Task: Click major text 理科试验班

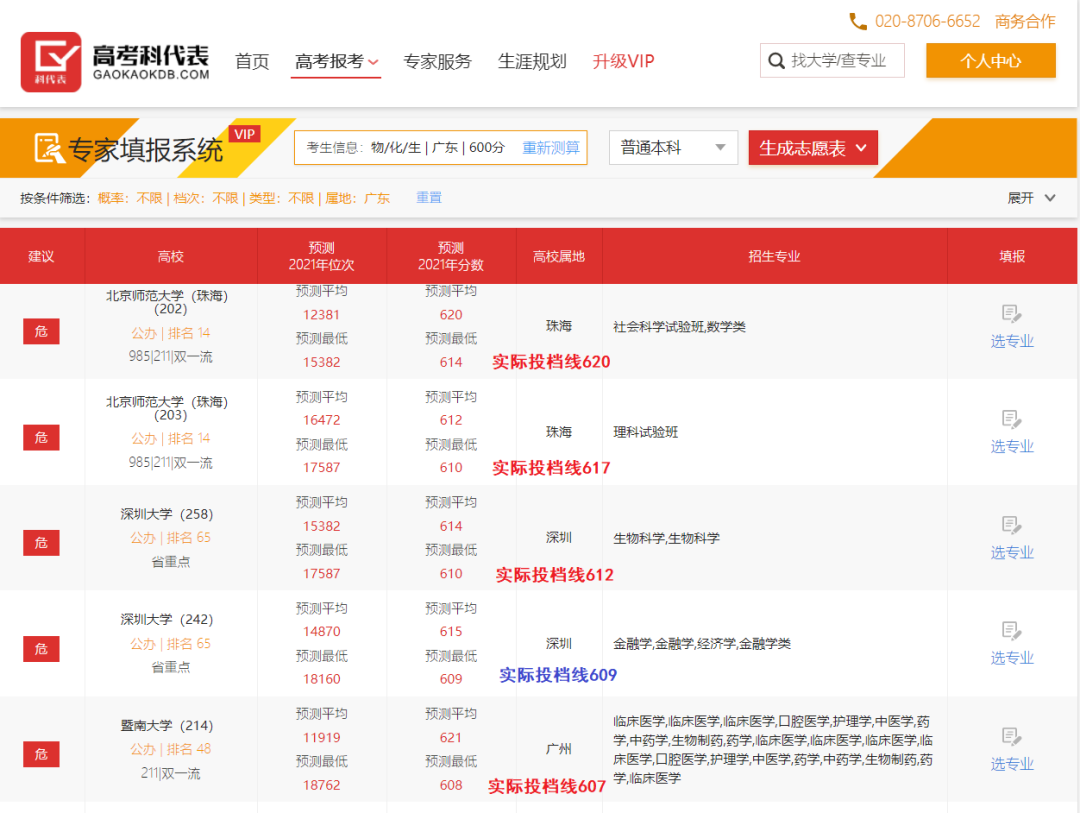Action: pos(645,432)
